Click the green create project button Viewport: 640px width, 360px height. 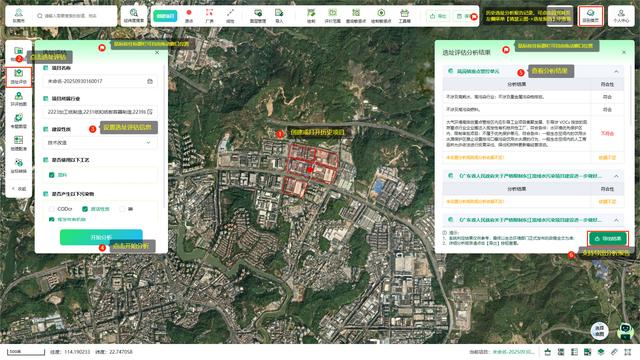click(165, 16)
